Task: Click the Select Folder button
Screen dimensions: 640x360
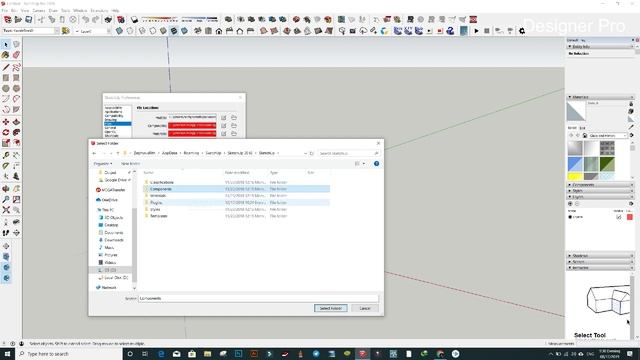Action: click(x=331, y=308)
